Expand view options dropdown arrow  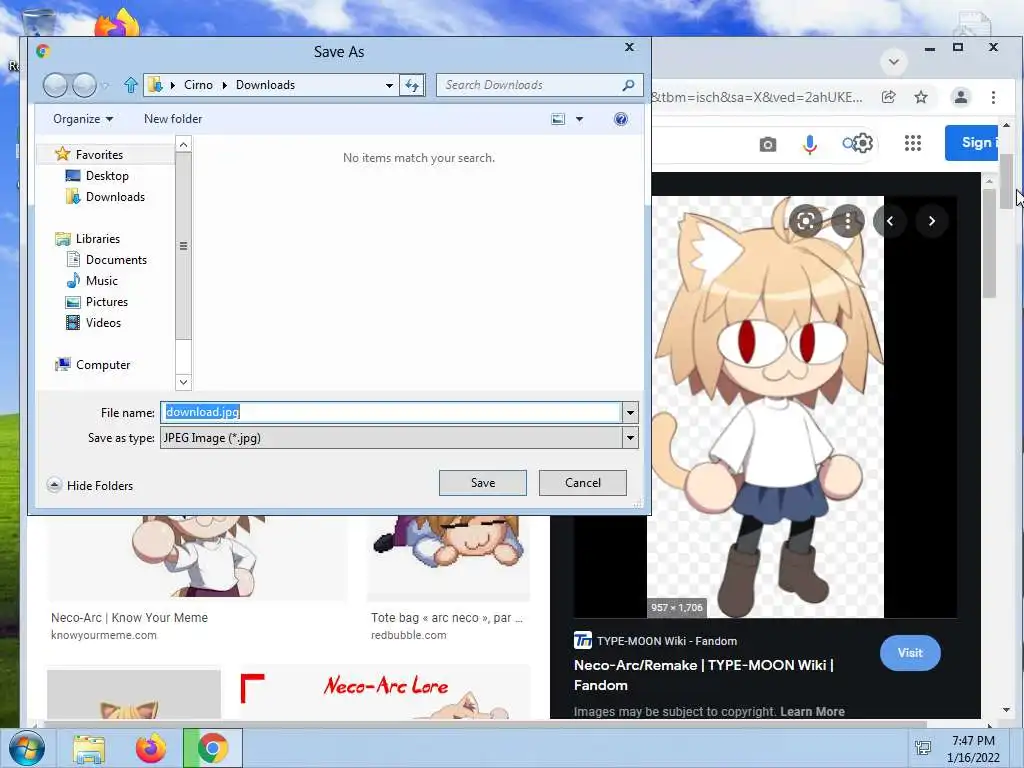coord(579,119)
